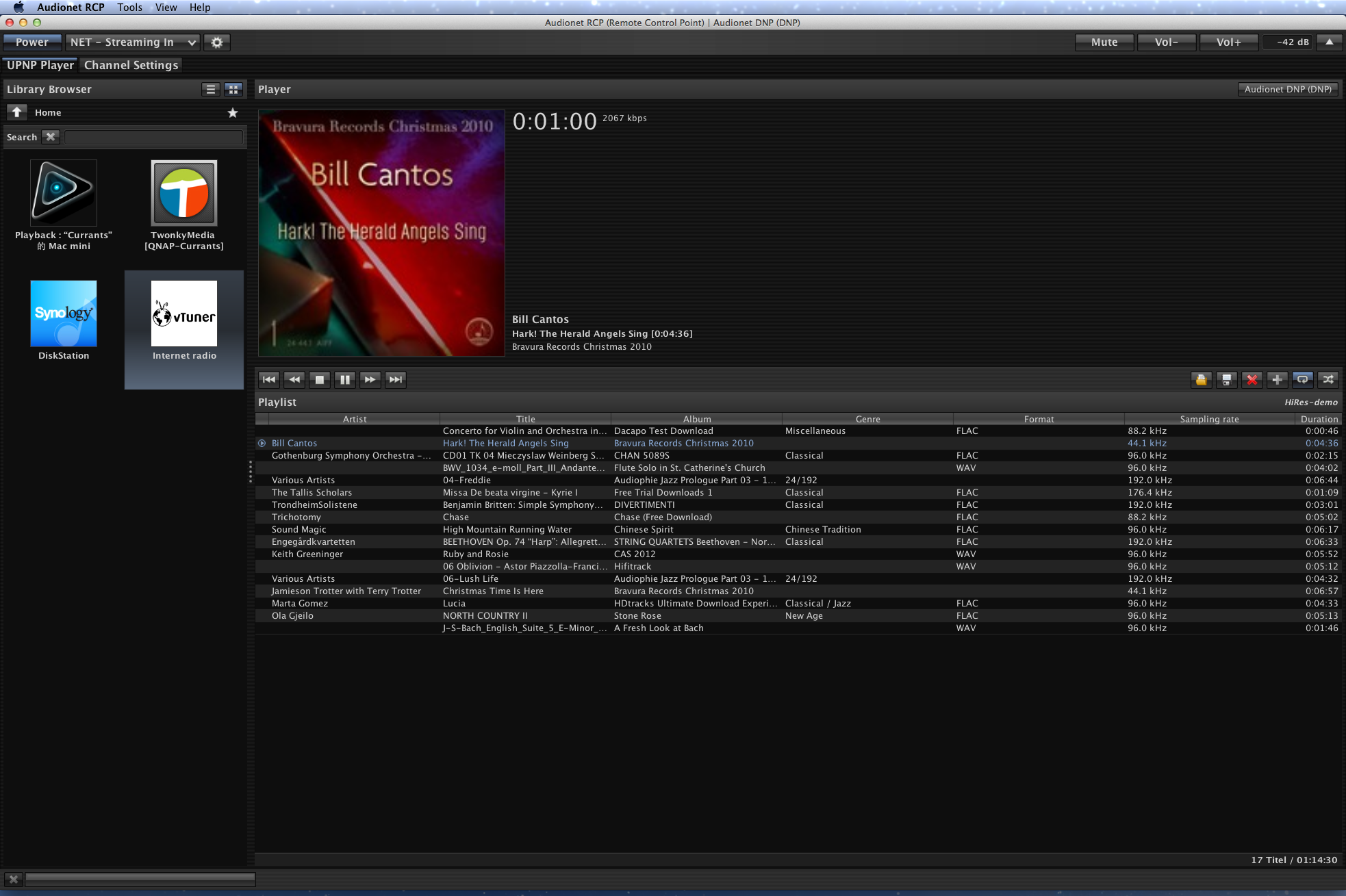
Task: Toggle repeat mode
Action: (x=1303, y=379)
